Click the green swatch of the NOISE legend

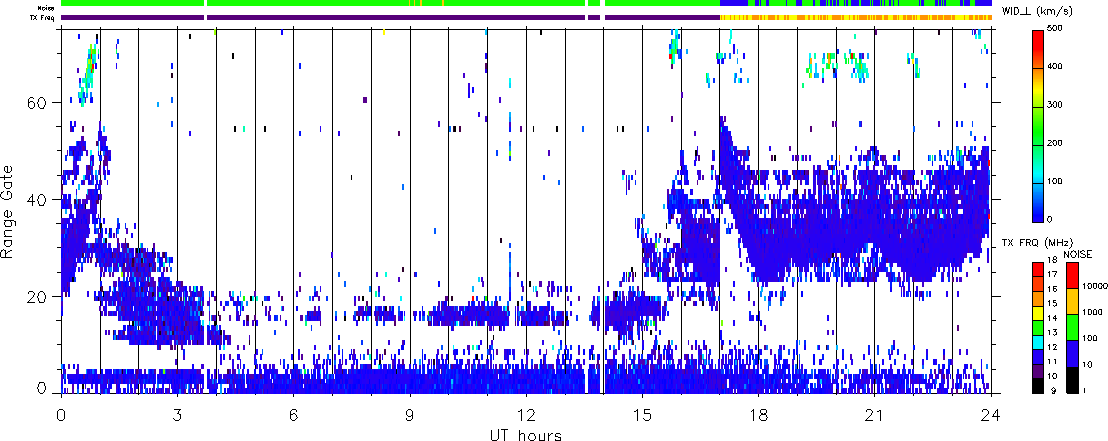(x=1072, y=327)
